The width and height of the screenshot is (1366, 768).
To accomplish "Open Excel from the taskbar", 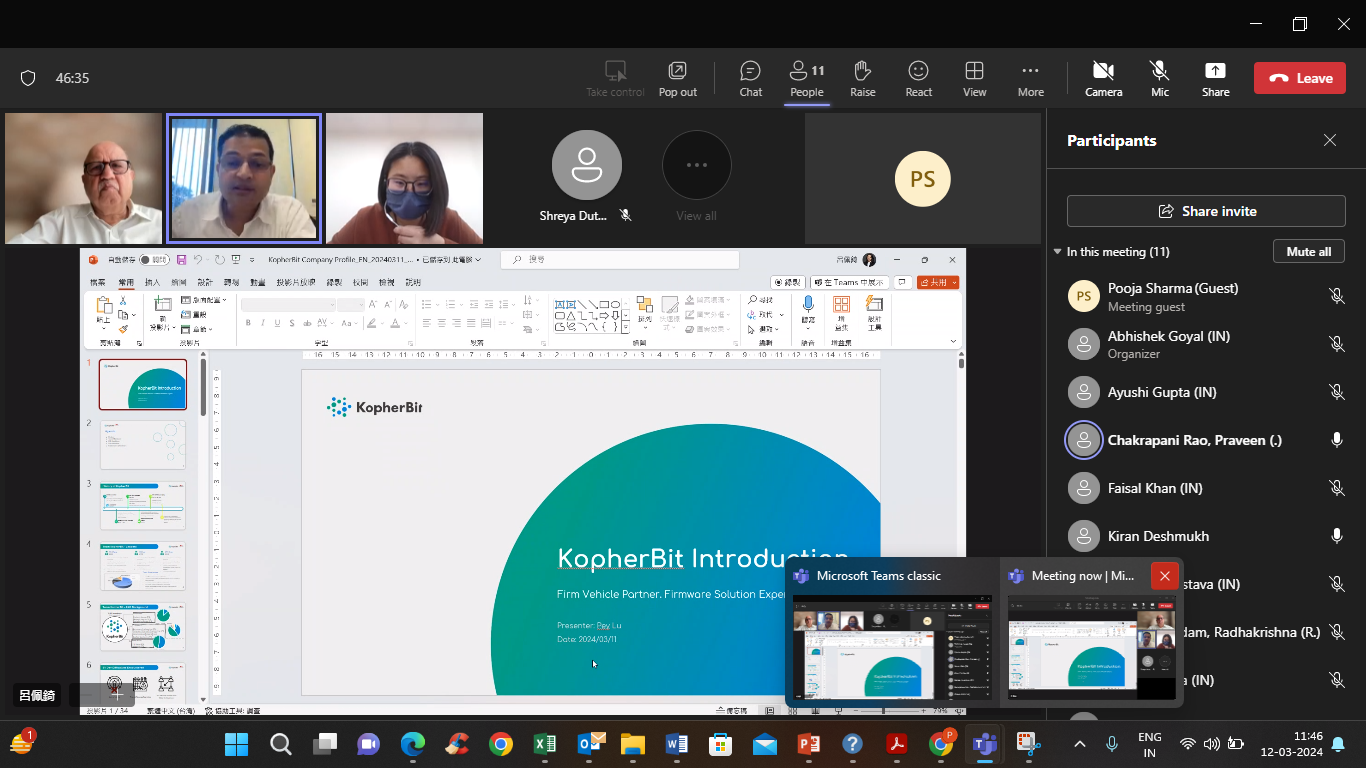I will point(545,744).
